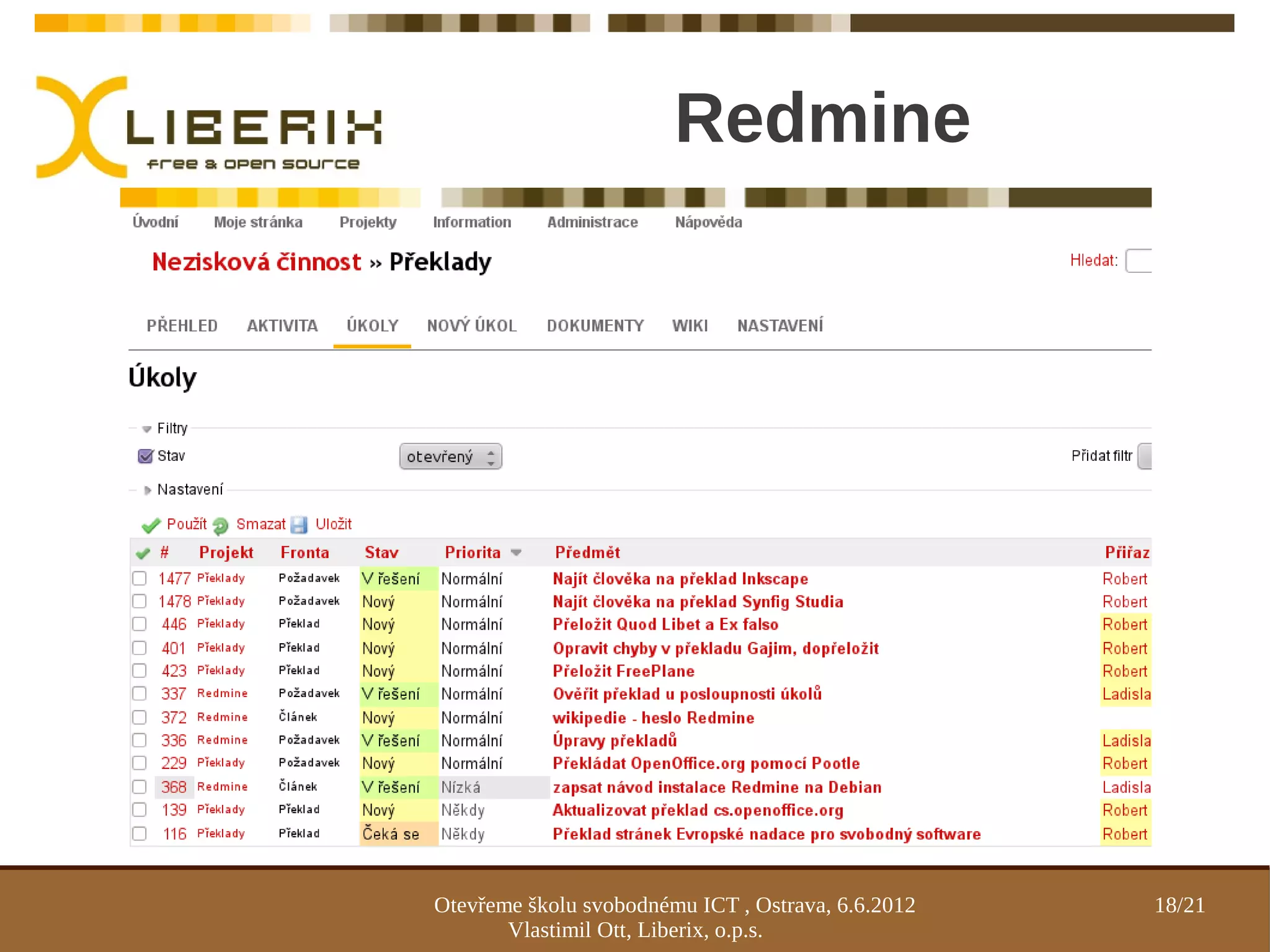1270x952 pixels.
Task: Open the Přidat filtr dropdown
Action: pyautogui.click(x=1145, y=456)
